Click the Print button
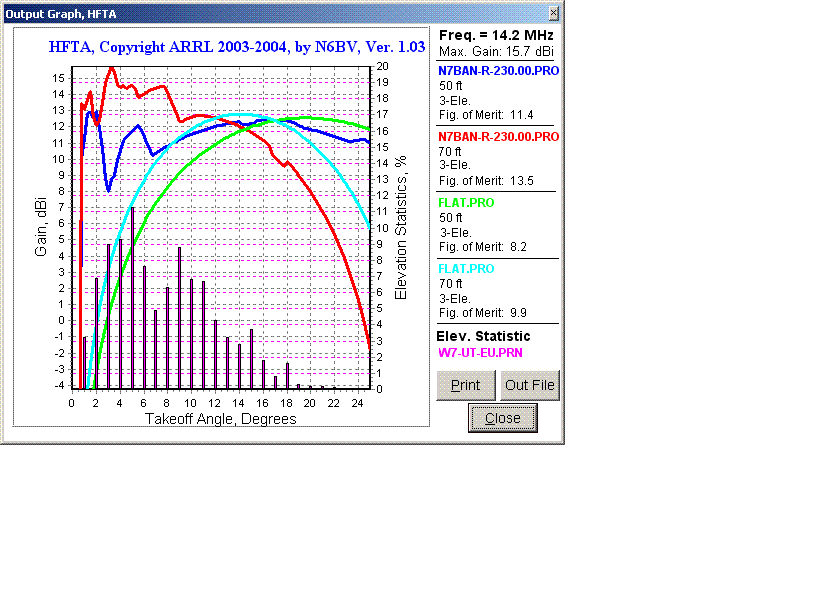Screen dimensions: 816x612 tap(465, 385)
